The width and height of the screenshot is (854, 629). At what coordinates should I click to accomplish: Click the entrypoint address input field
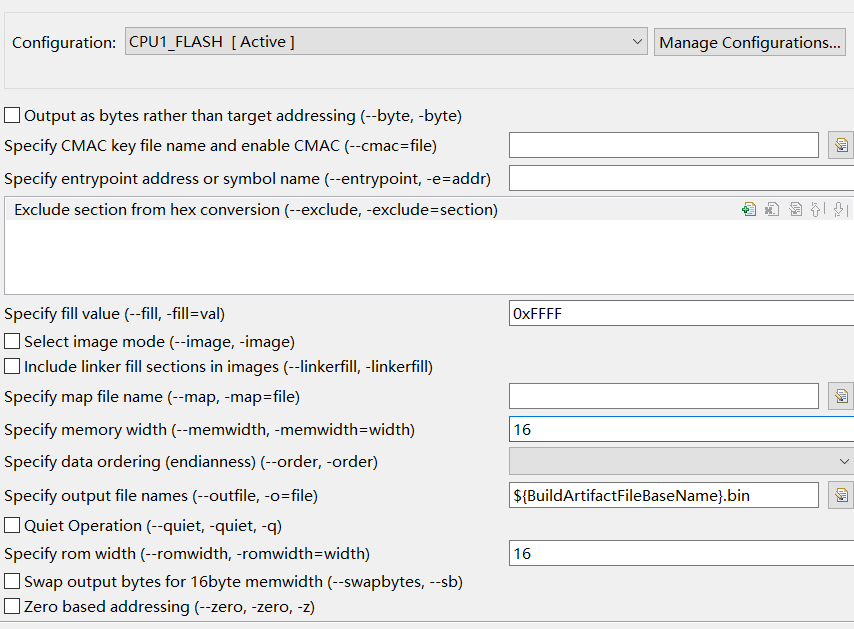point(680,179)
